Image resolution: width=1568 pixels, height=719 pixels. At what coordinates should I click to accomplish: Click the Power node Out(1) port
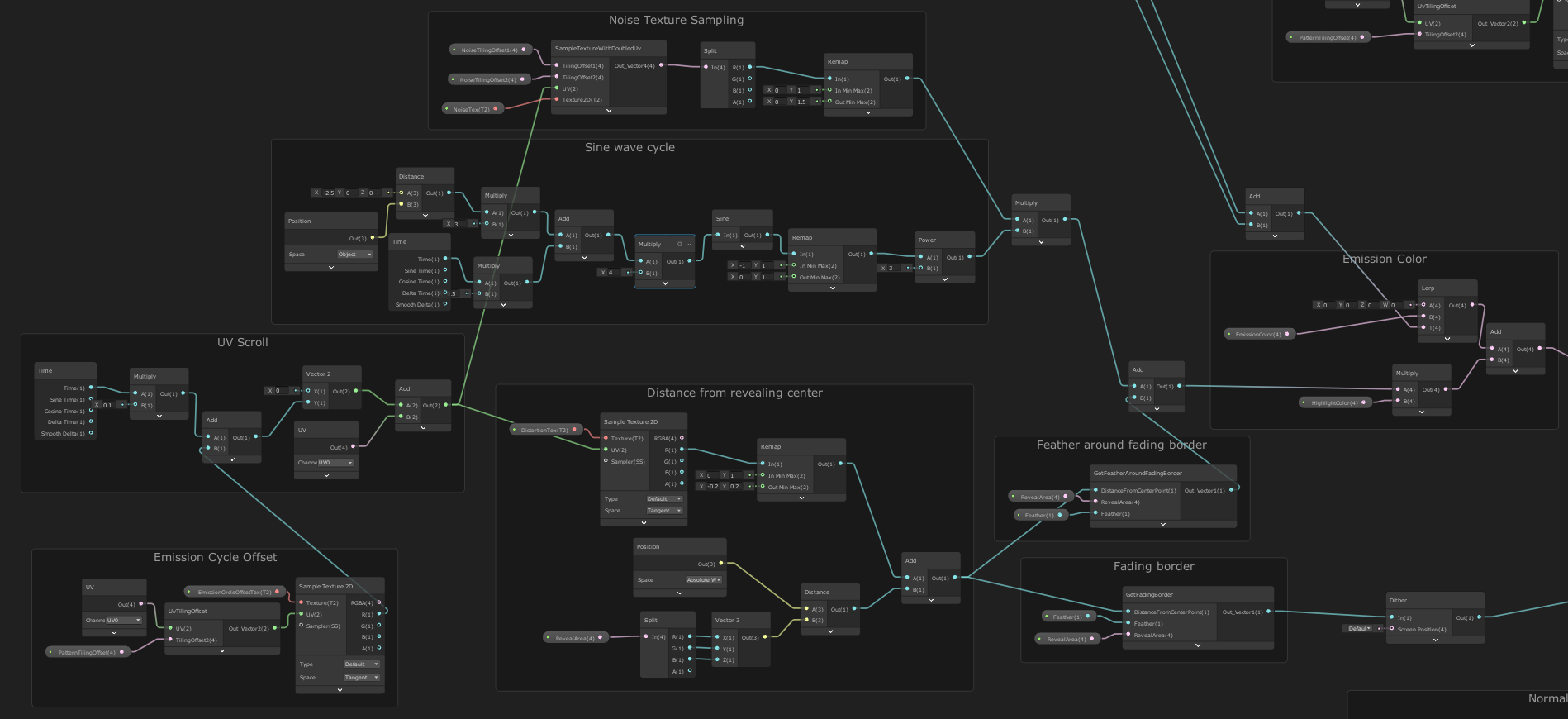pos(970,257)
